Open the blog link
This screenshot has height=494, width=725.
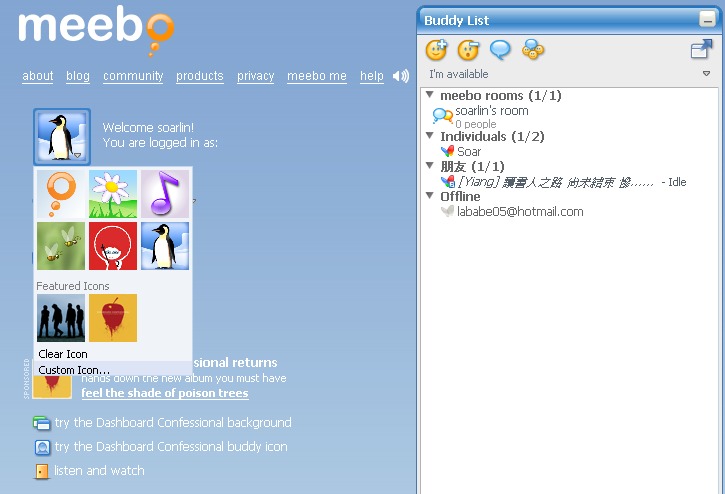78,76
